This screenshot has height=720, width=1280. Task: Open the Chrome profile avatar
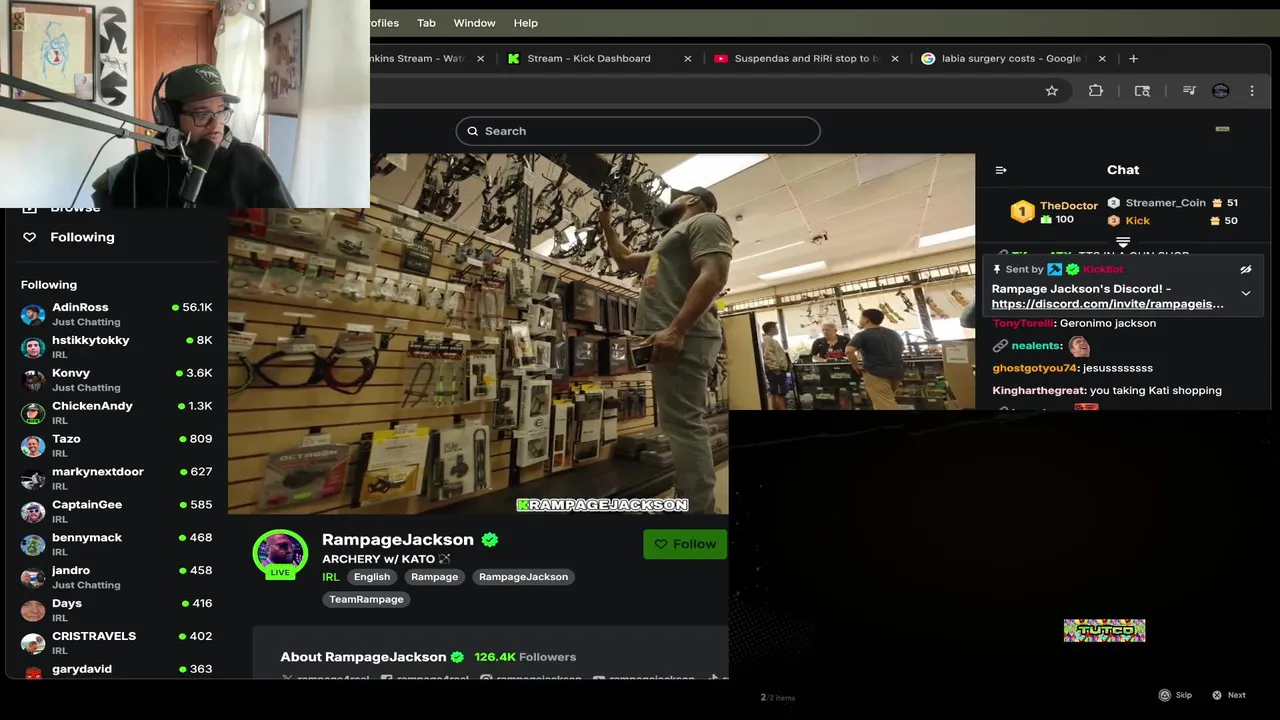pyautogui.click(x=1220, y=91)
